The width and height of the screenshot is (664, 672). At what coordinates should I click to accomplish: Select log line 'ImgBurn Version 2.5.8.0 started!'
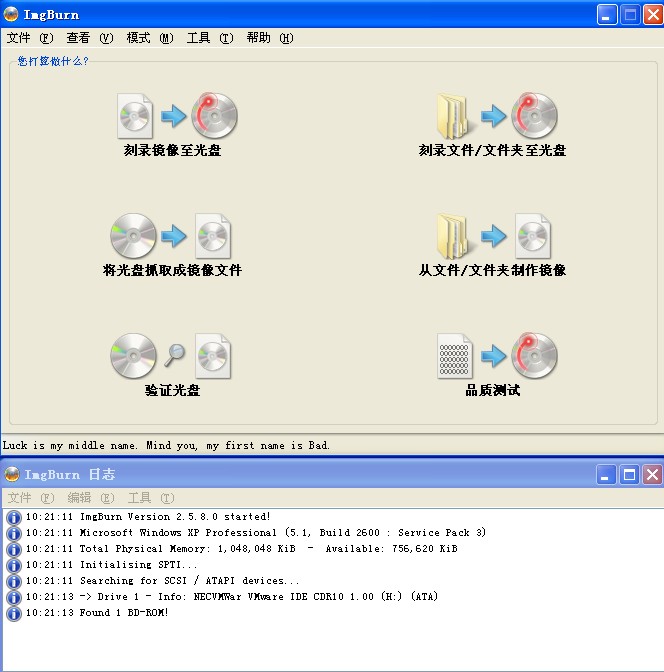coord(148,517)
